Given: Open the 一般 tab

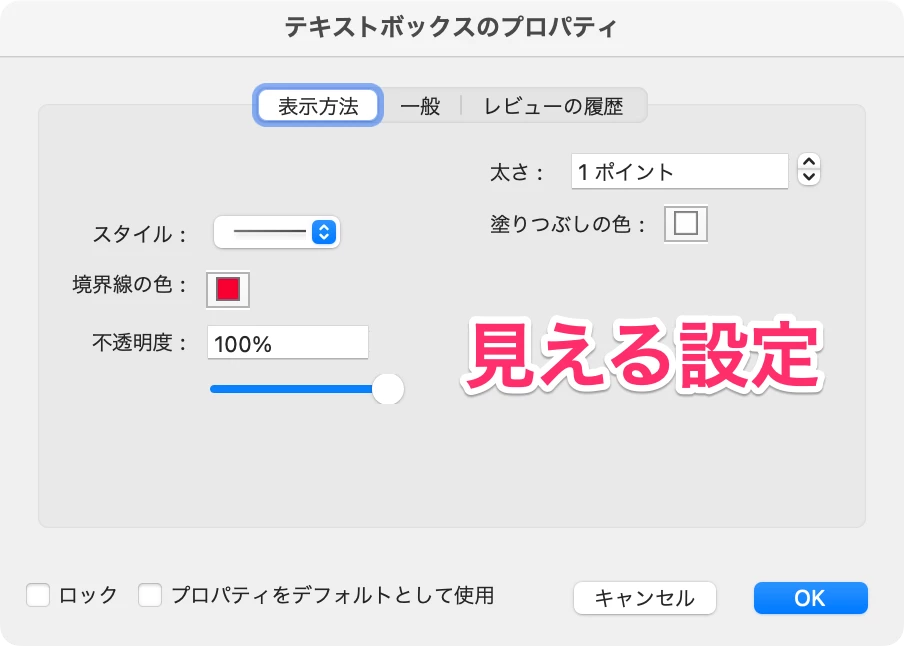Looking at the screenshot, I should point(420,106).
